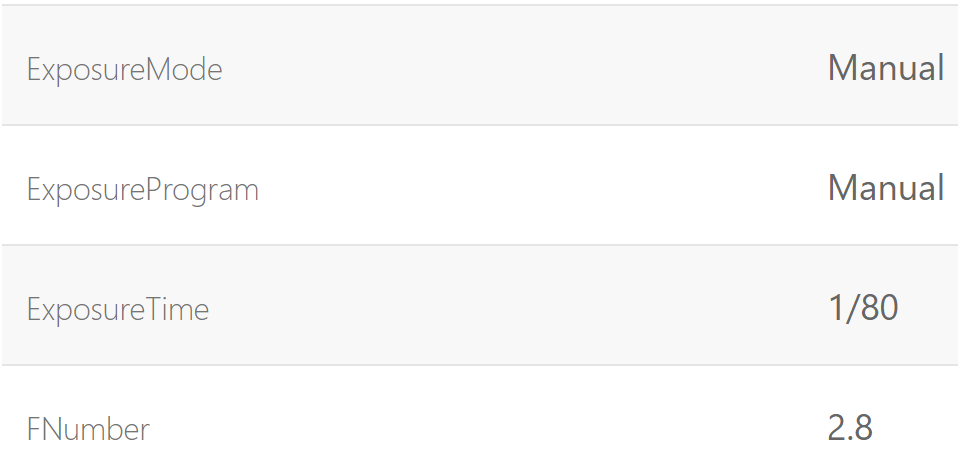Click the FNumber label
This screenshot has width=958, height=474.
88,430
